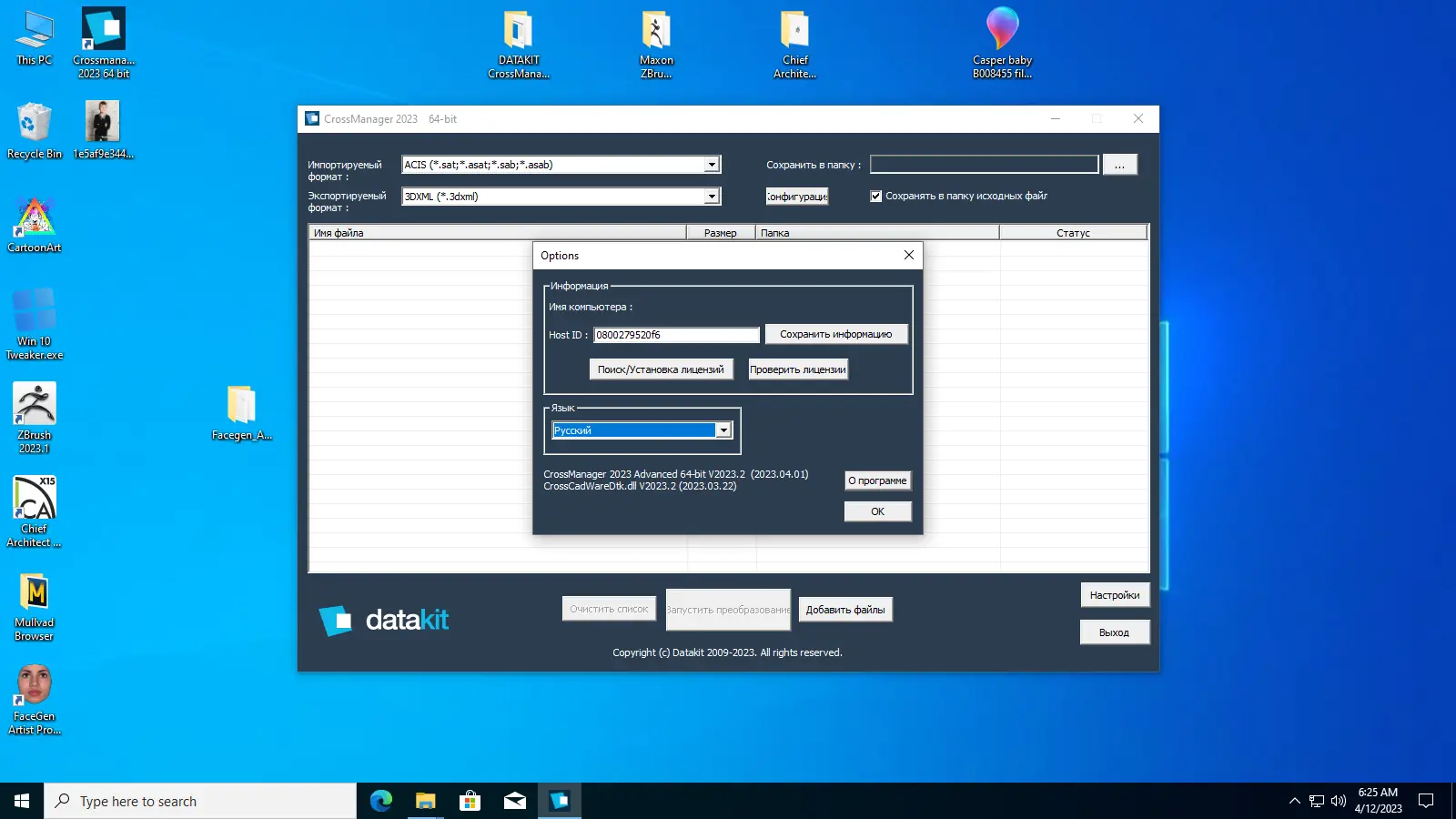Click Запустить преобразование button

pyautogui.click(x=728, y=610)
